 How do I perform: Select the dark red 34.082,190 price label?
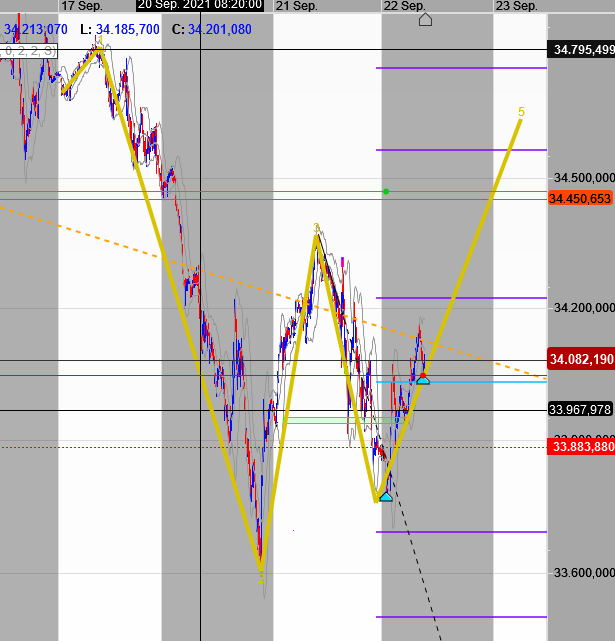[x=581, y=359]
